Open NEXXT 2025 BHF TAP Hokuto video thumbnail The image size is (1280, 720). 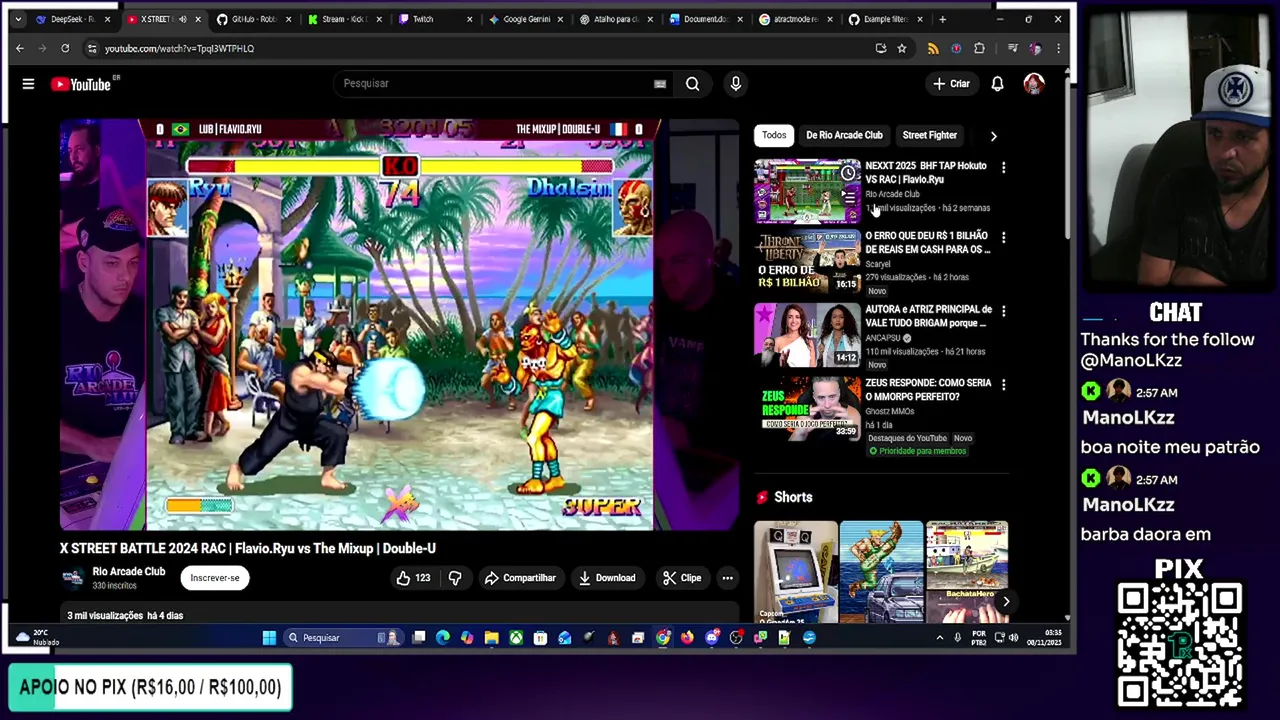click(807, 191)
